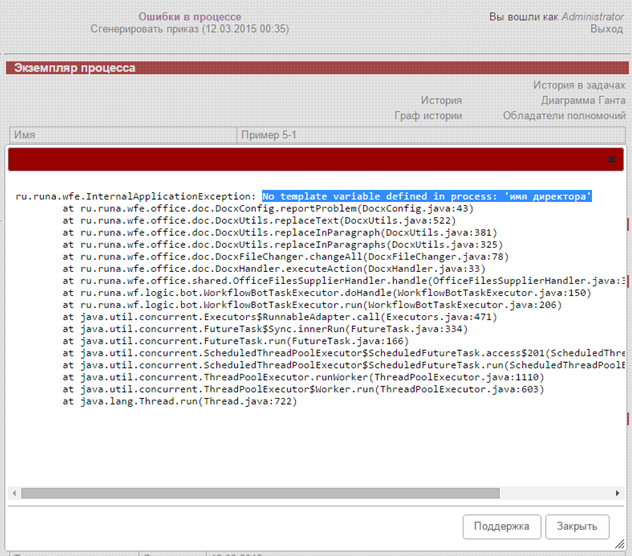The height and width of the screenshot is (556, 632).
Task: Open the Граф истории link
Action: pyautogui.click(x=428, y=116)
